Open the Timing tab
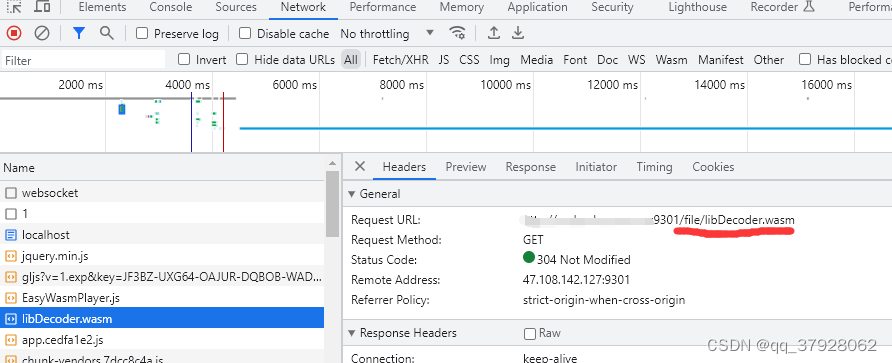The width and height of the screenshot is (892, 363). [x=654, y=167]
